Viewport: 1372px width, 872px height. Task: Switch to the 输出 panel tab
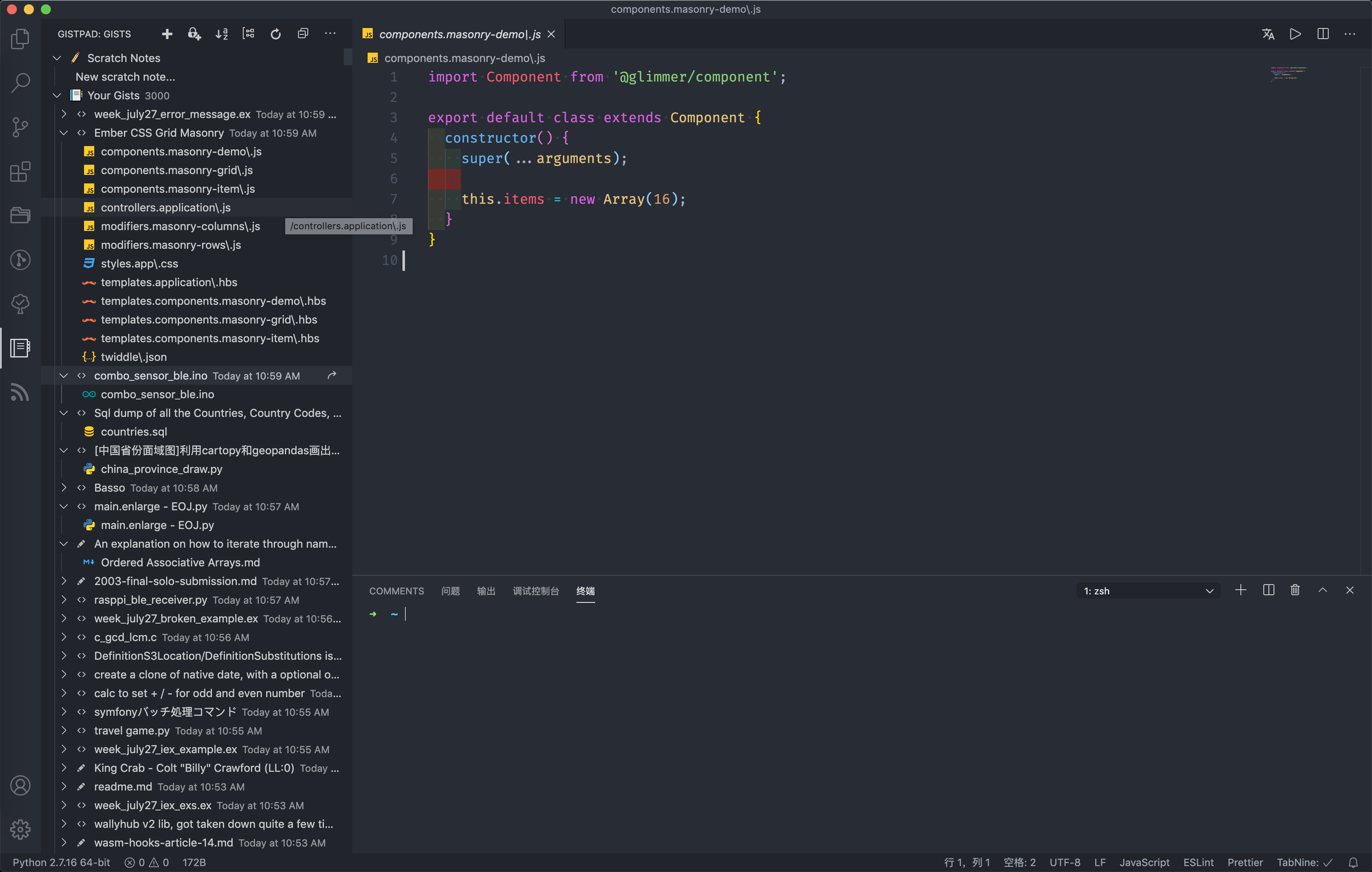coord(486,591)
